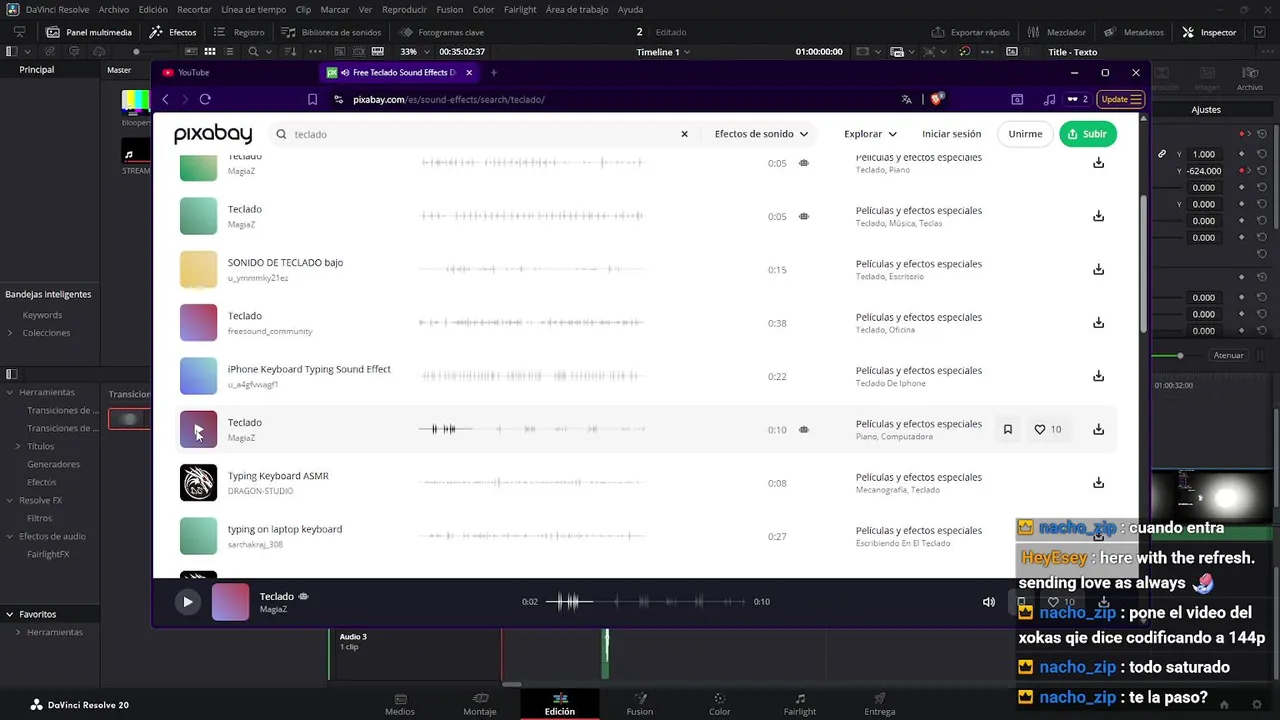Toggle the Inspector panel in DaVinci

(1209, 32)
